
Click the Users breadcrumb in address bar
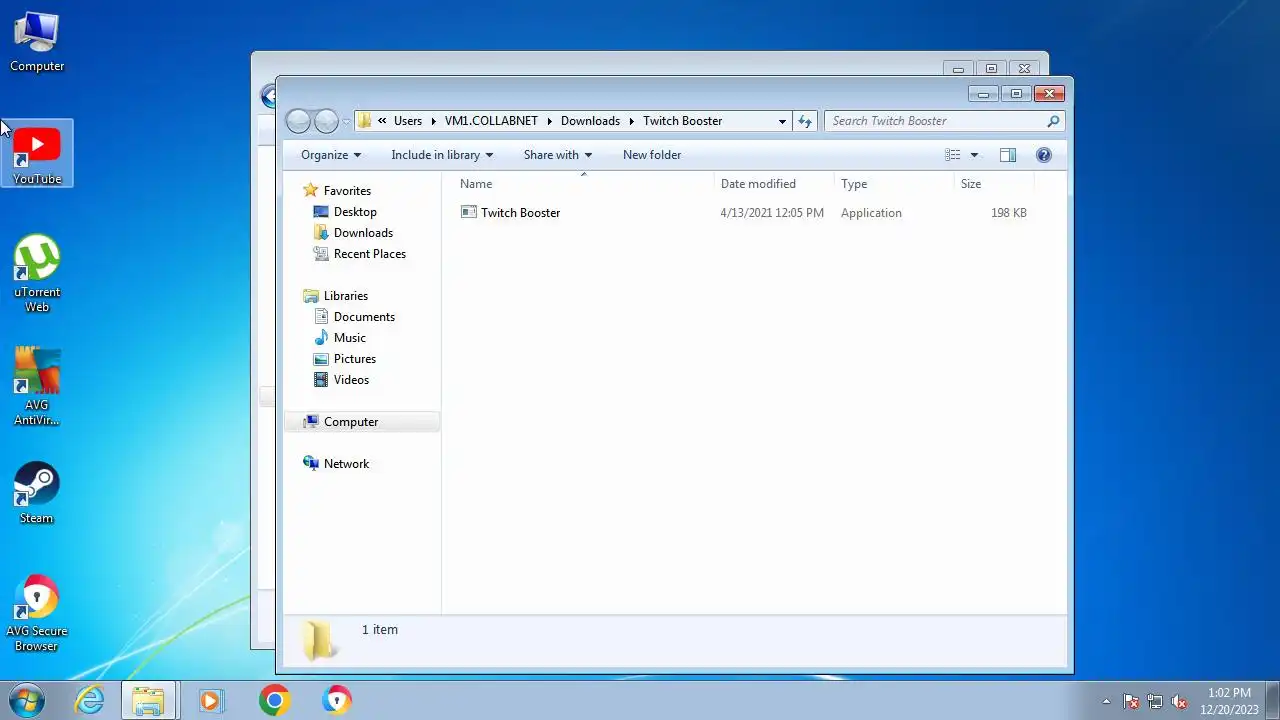[408, 121]
